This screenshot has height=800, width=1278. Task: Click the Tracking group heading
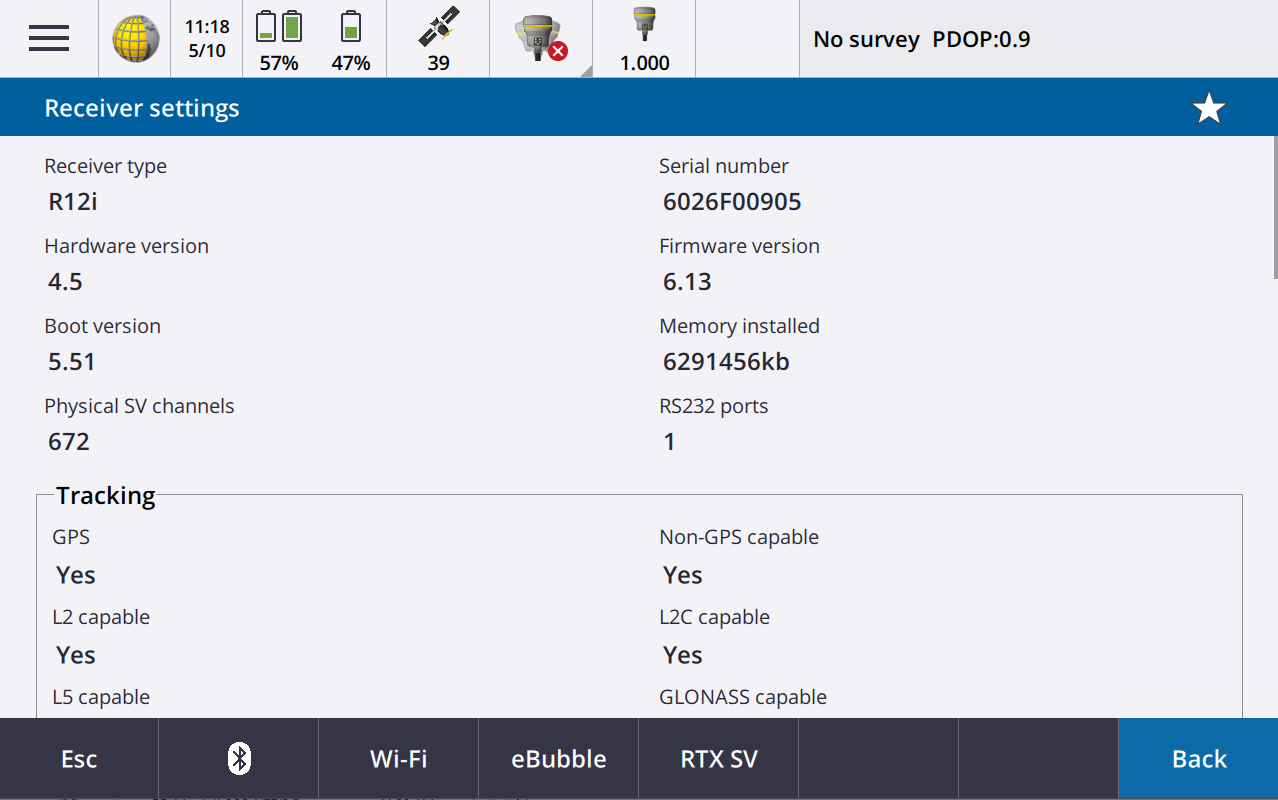click(106, 496)
